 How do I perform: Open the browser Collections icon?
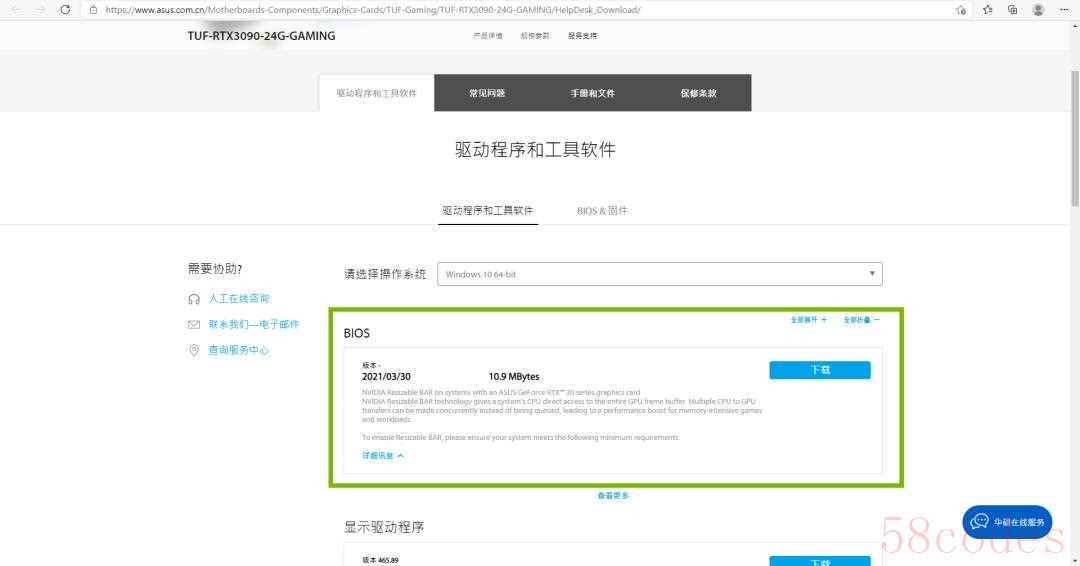coord(1013,9)
